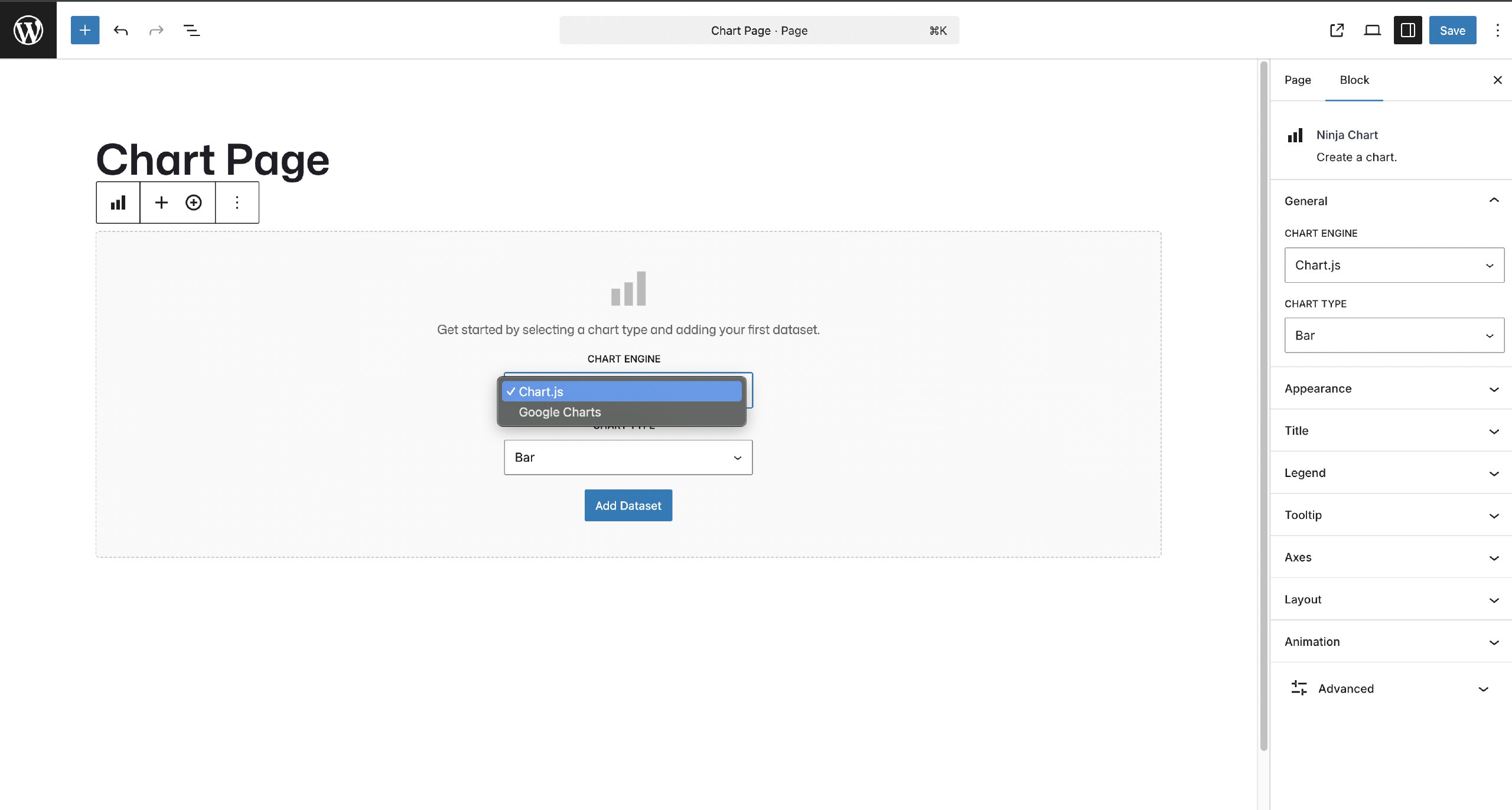Switch to the Page tab
This screenshot has height=810, width=1512.
coord(1297,80)
